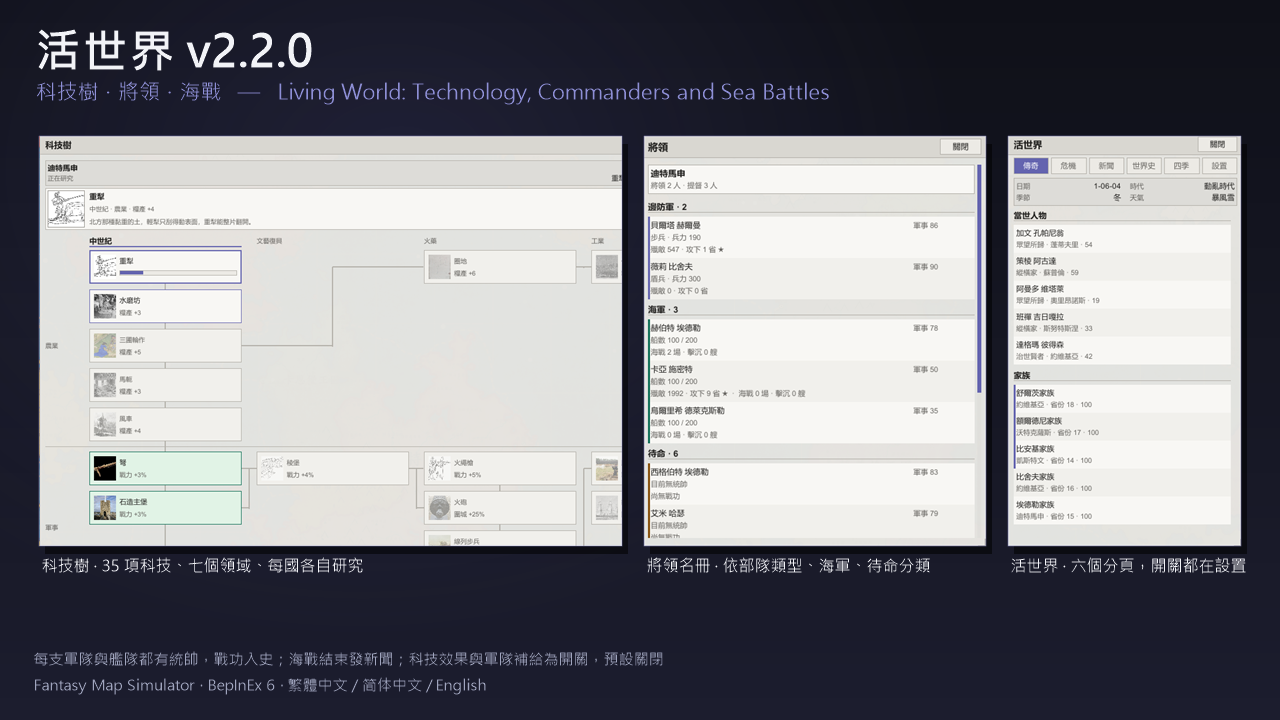Open the 新聞 tab

(x=1105, y=166)
